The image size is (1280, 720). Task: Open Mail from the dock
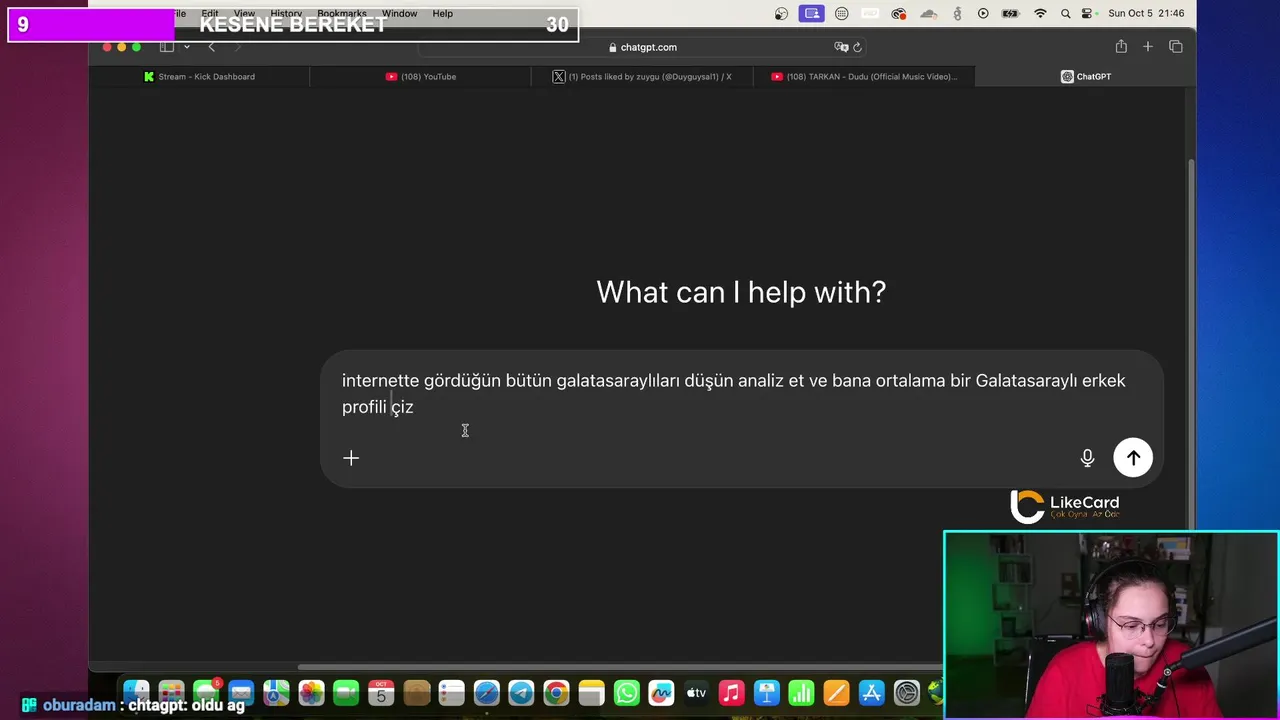coord(241,692)
